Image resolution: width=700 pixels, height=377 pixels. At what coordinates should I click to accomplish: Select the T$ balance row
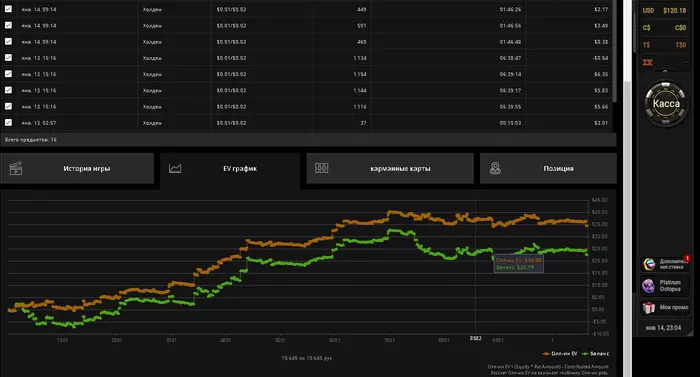coord(664,45)
